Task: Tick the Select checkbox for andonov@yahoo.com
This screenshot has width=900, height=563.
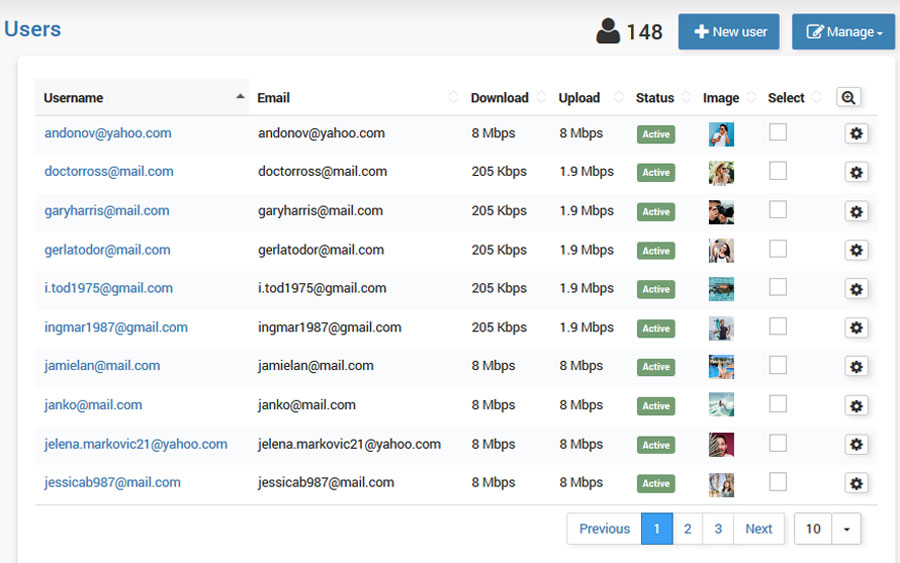Action: [778, 132]
